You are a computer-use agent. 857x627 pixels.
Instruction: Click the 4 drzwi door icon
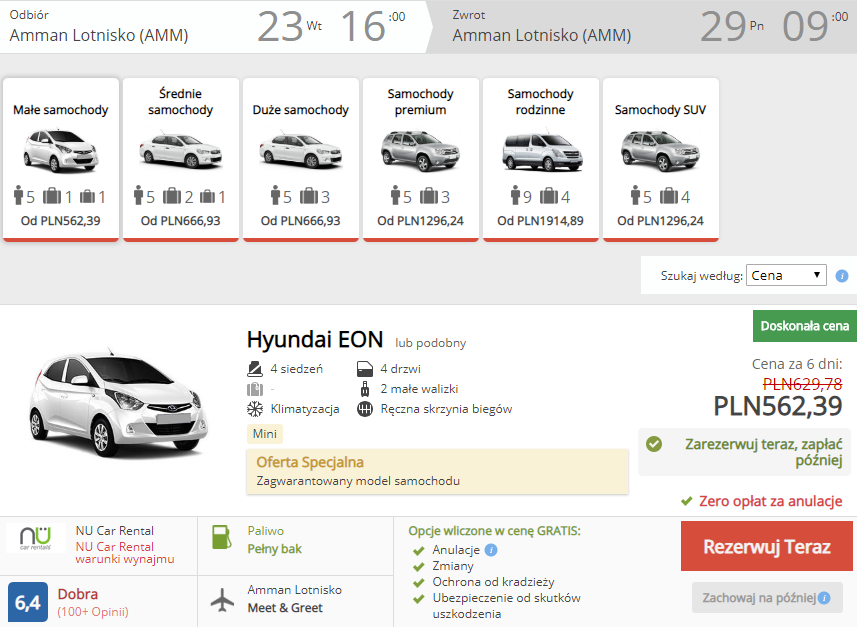coord(365,369)
